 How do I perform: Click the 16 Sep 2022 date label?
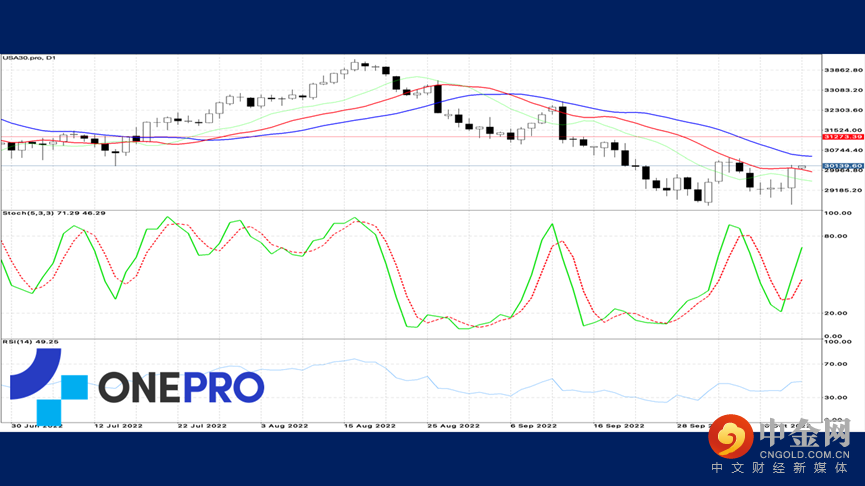tap(618, 426)
